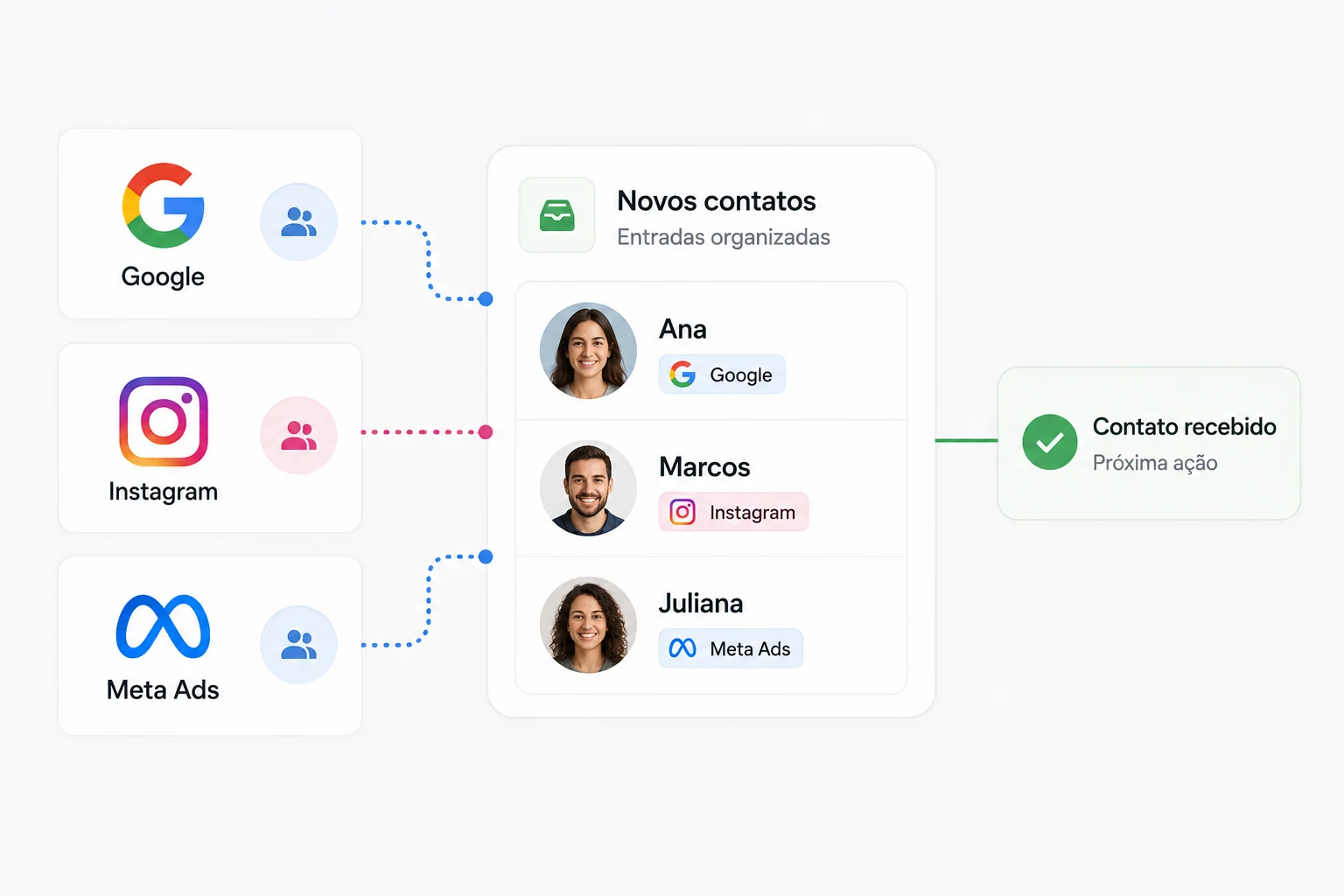The height and width of the screenshot is (896, 1344).
Task: Click the pink connector dot from the Instagram card
Action: coord(486,432)
